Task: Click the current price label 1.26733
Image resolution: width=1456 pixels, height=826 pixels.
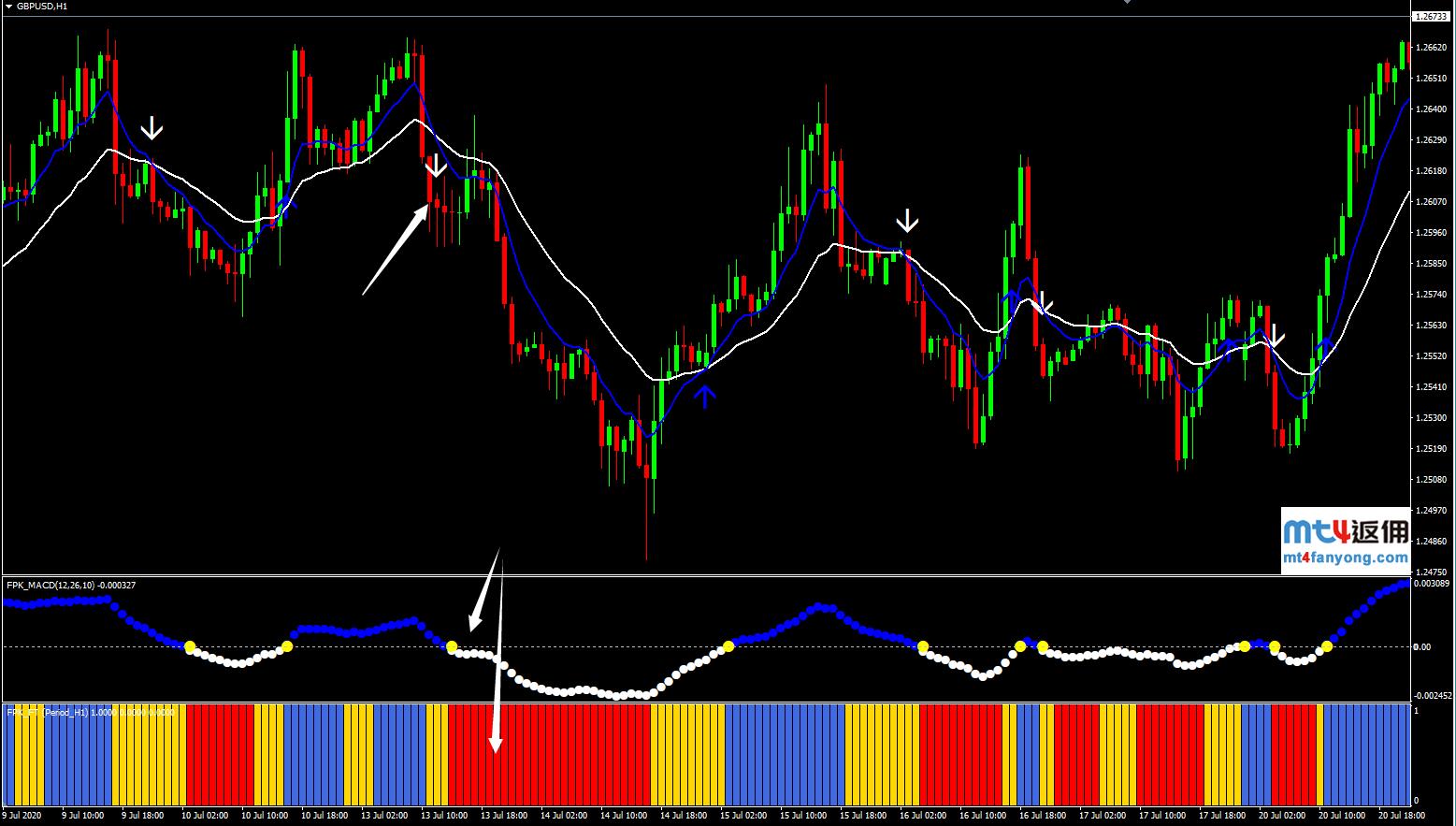Action: click(1431, 17)
